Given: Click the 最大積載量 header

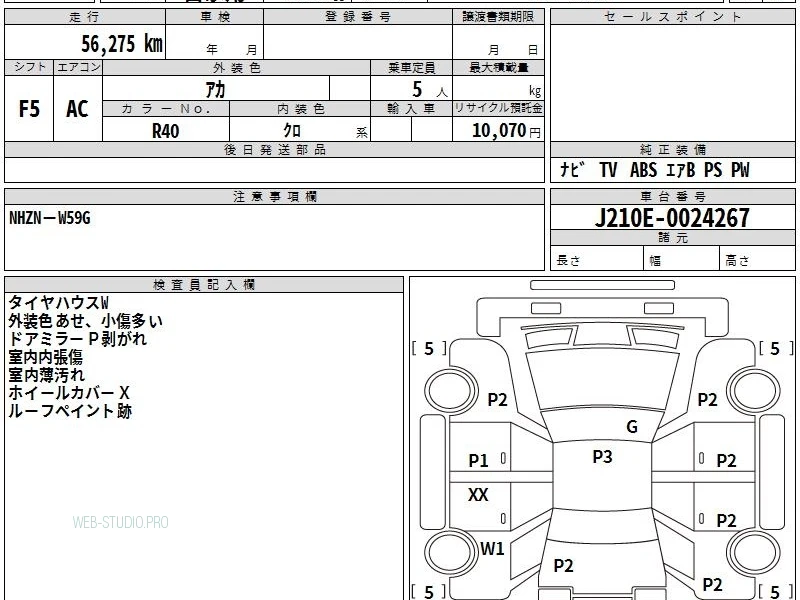Looking at the screenshot, I should [x=498, y=67].
